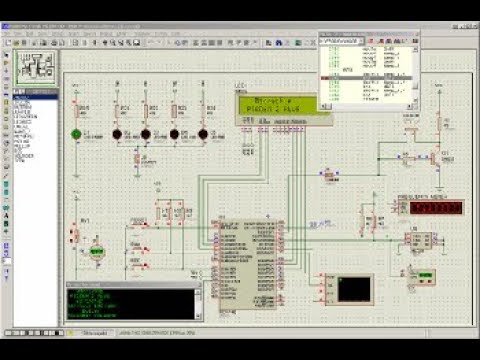Open the Help menu
Screen dimensions: 480x360
coord(175,34)
